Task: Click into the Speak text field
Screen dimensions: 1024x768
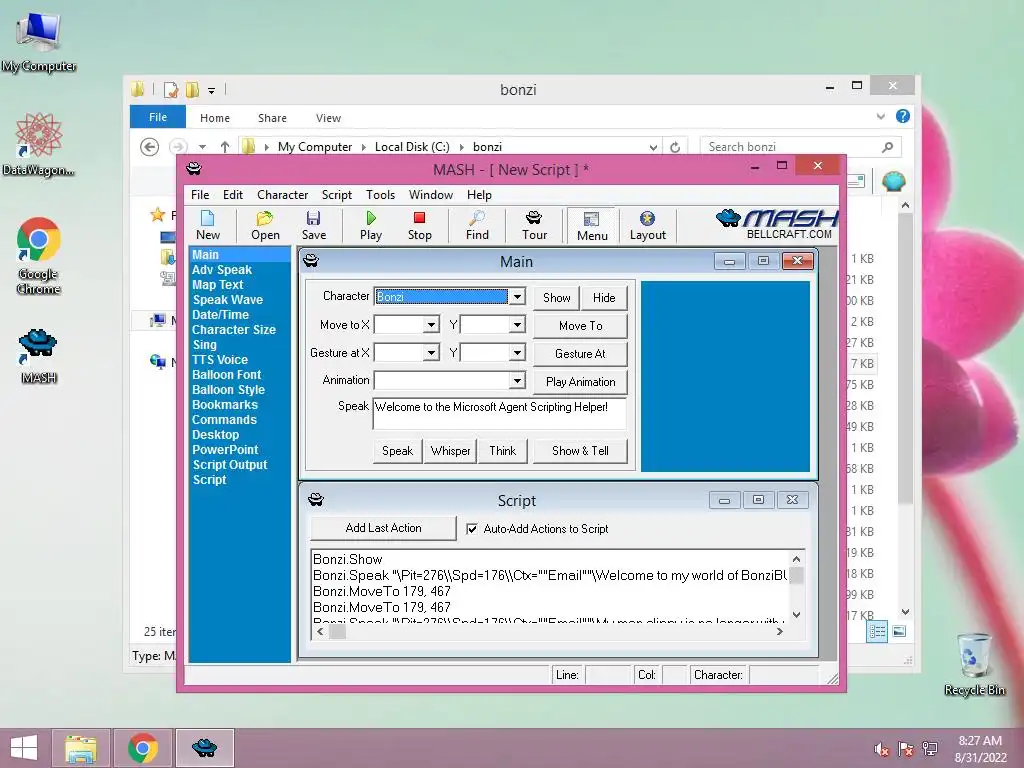Action: click(x=500, y=413)
